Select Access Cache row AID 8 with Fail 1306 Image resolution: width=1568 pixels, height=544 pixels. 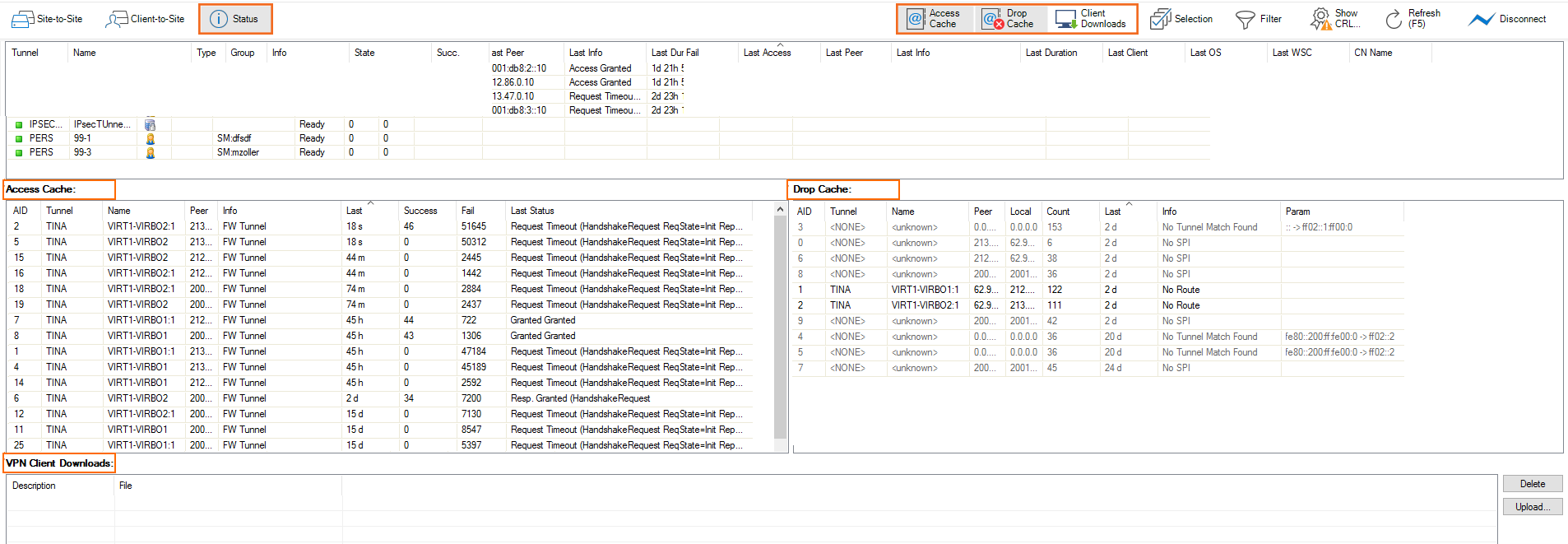(380, 336)
